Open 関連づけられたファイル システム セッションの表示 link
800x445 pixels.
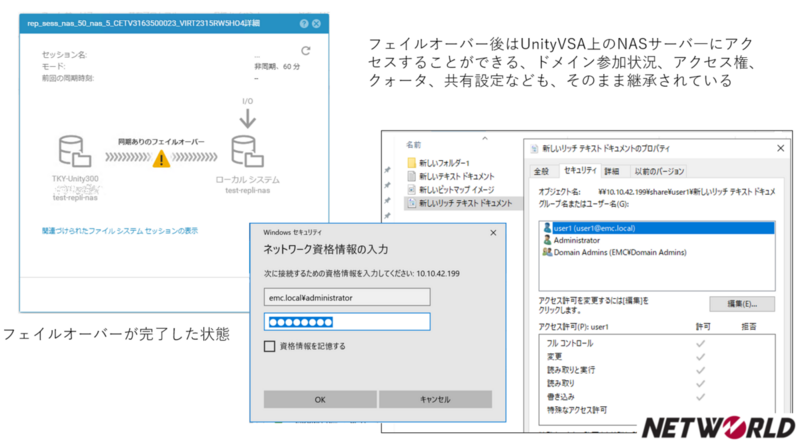120,231
